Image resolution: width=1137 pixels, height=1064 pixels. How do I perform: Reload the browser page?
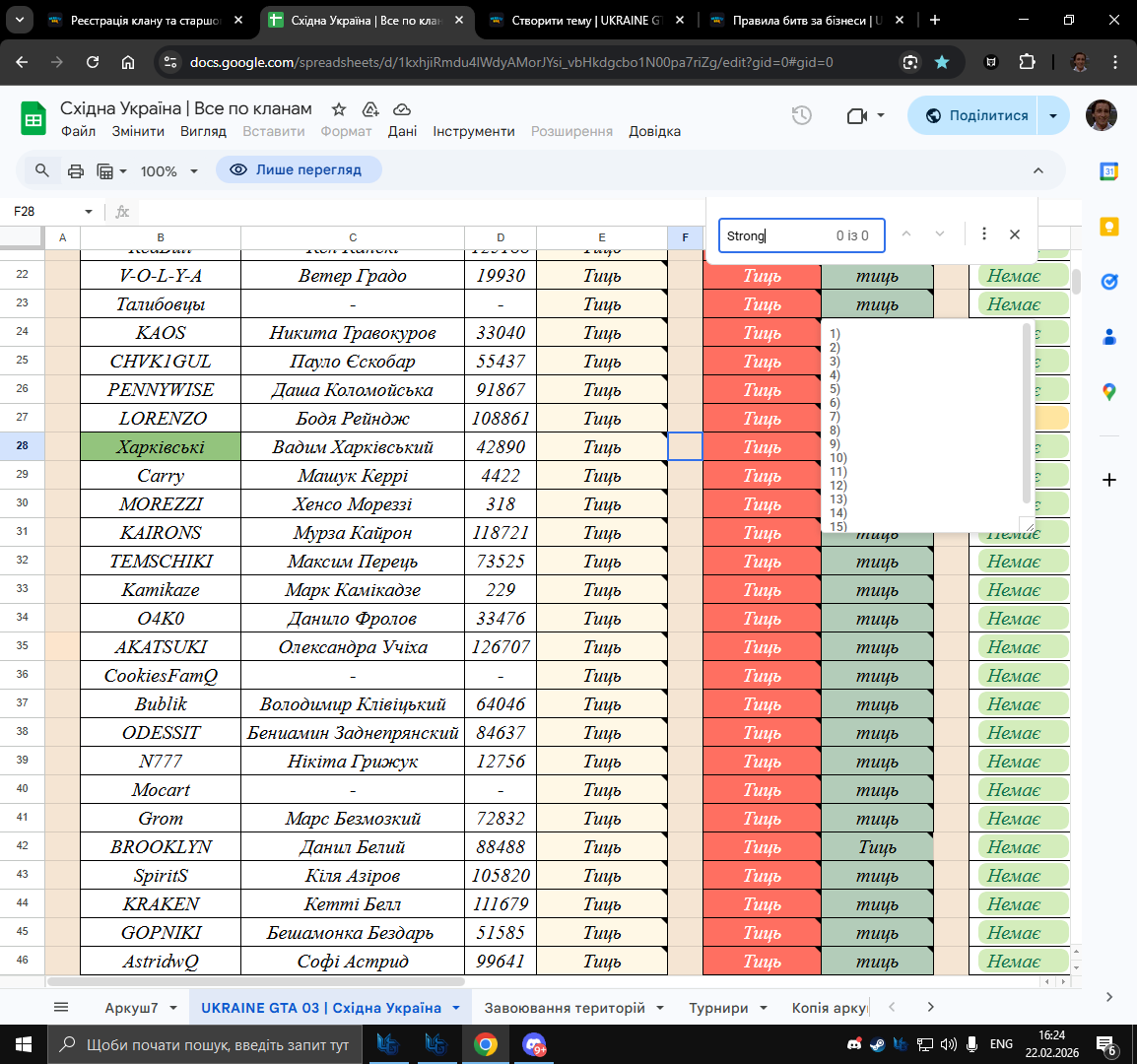[92, 62]
